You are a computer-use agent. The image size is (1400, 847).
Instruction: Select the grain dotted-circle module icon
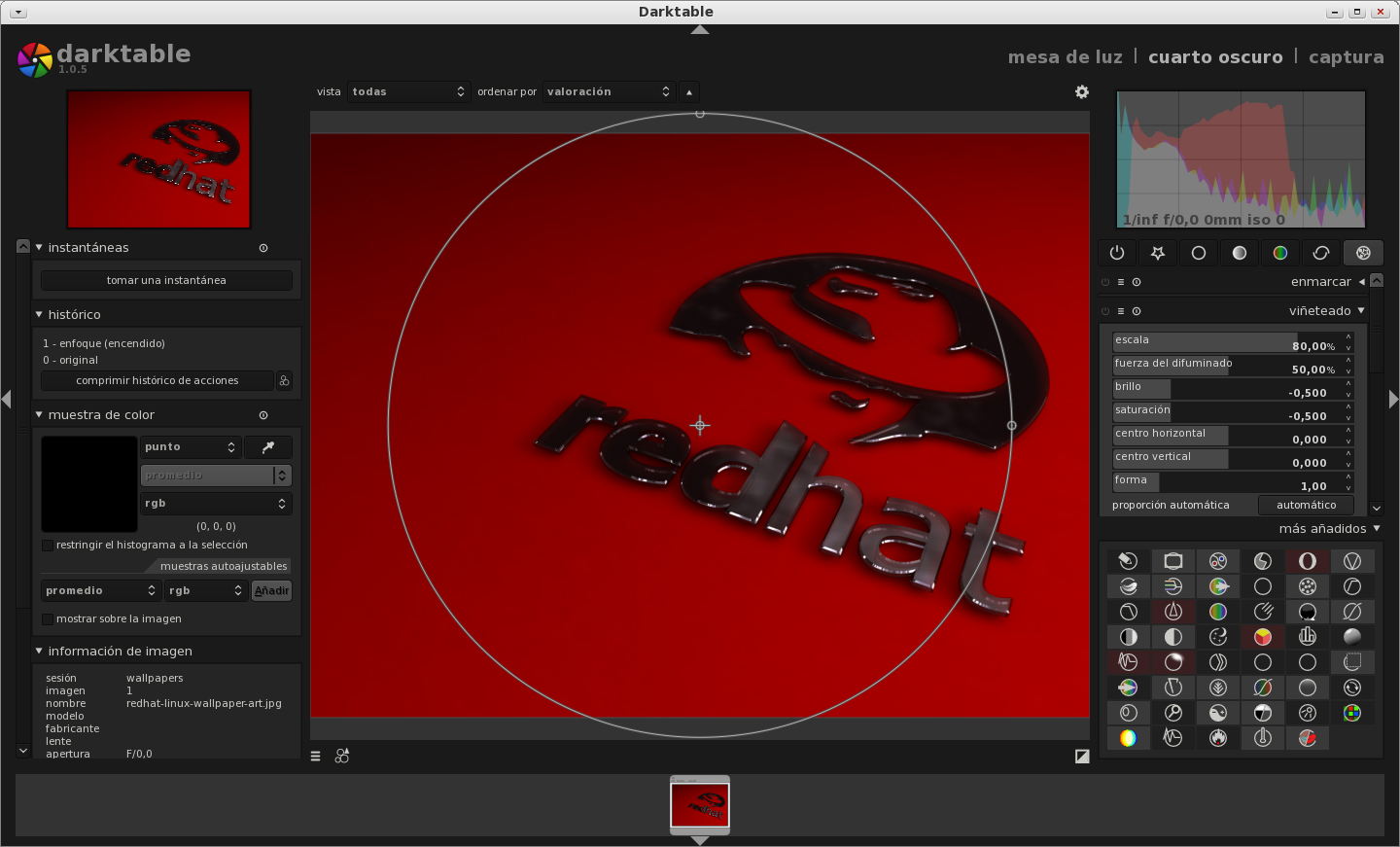click(1308, 586)
